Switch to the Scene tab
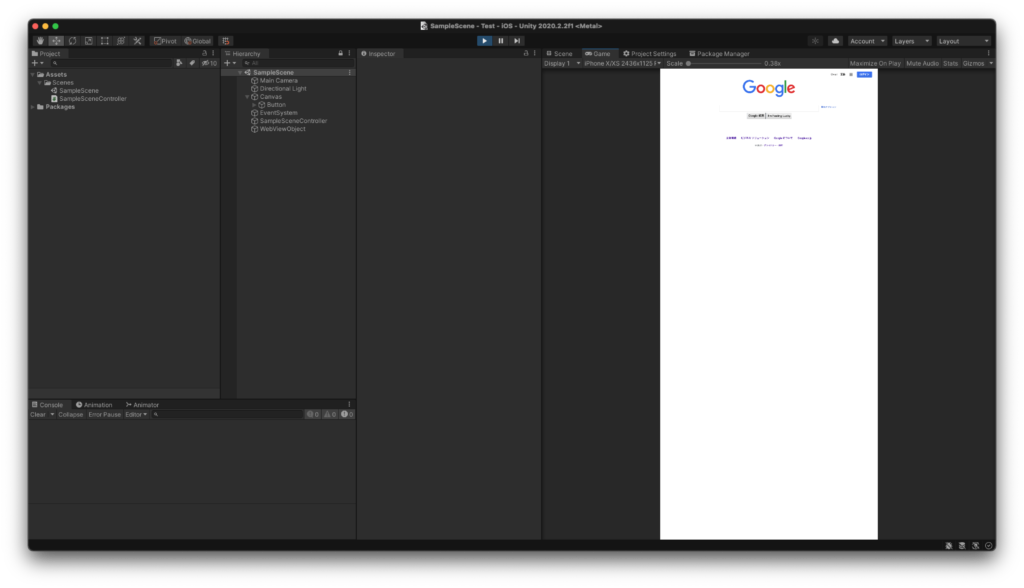 point(560,53)
